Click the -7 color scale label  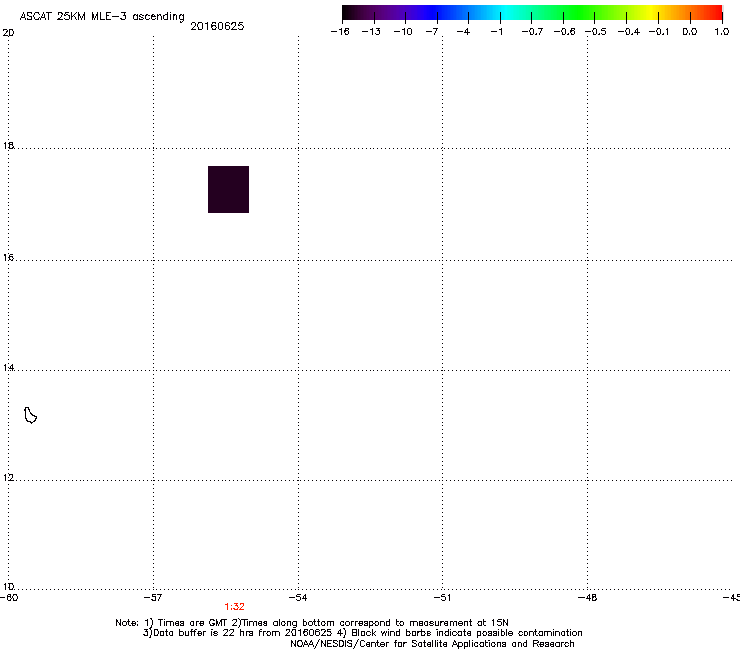(x=432, y=32)
